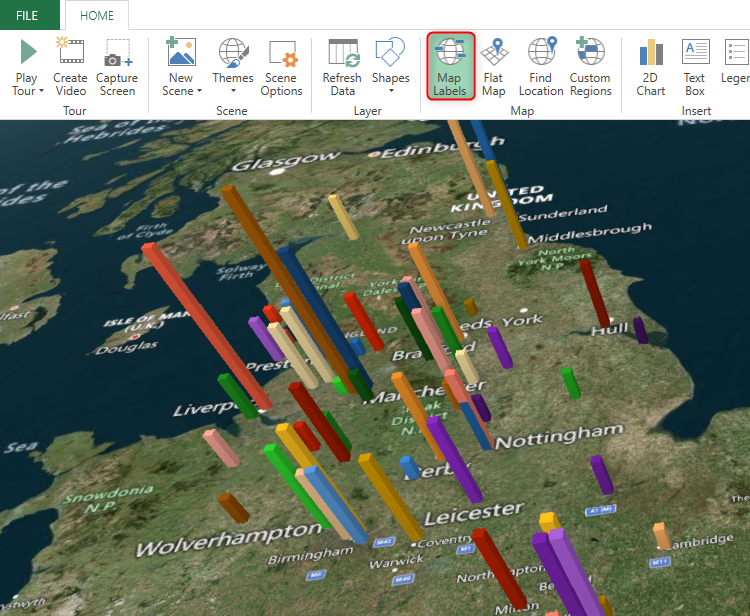Click the Create Video icon
Viewport: 750px width, 616px height.
70,52
